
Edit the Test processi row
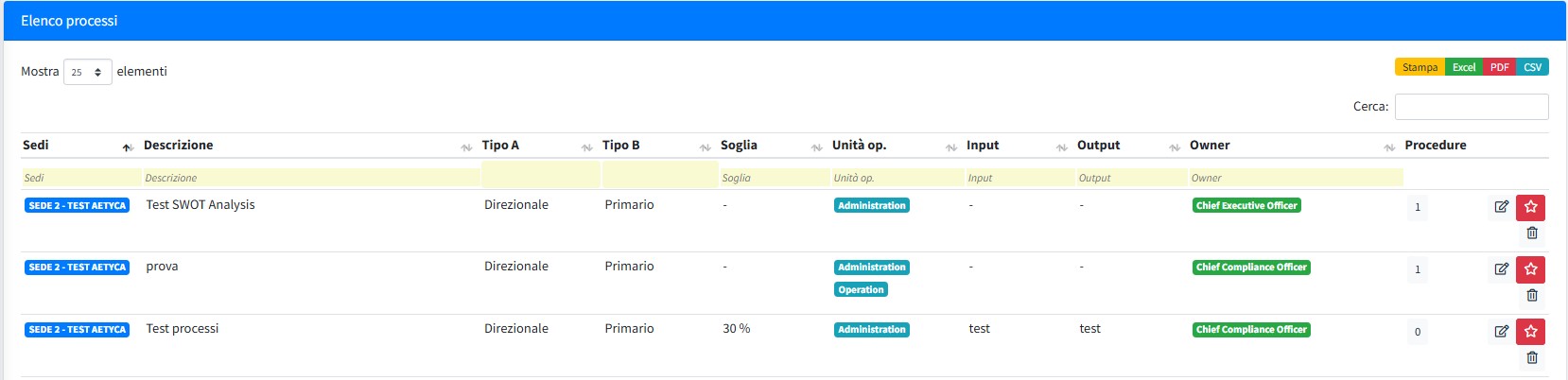coord(1501,332)
